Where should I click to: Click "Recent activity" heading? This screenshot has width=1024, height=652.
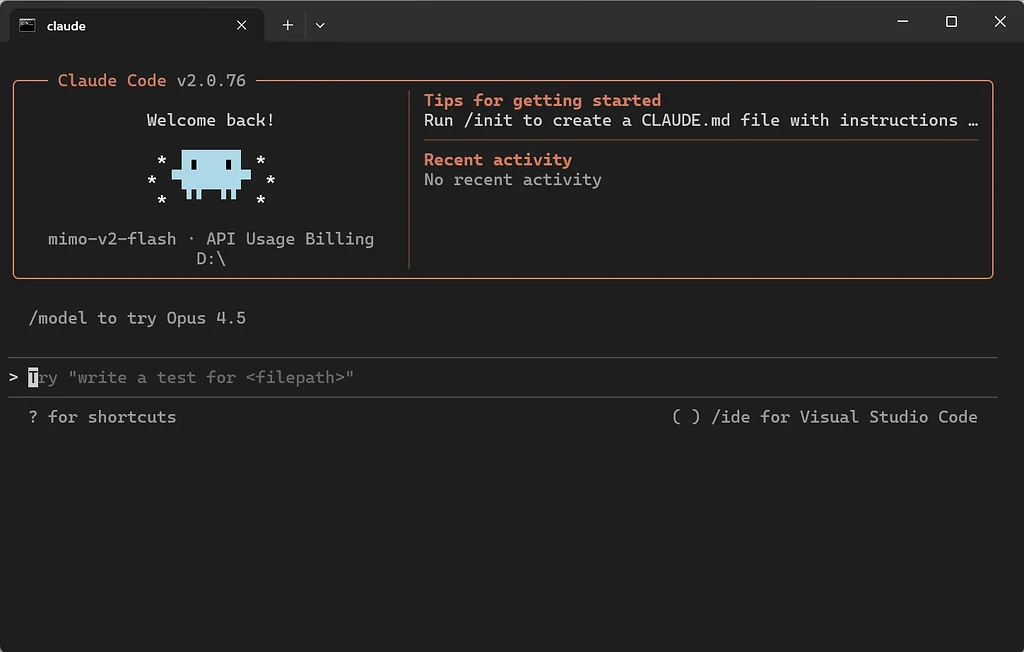point(498,160)
